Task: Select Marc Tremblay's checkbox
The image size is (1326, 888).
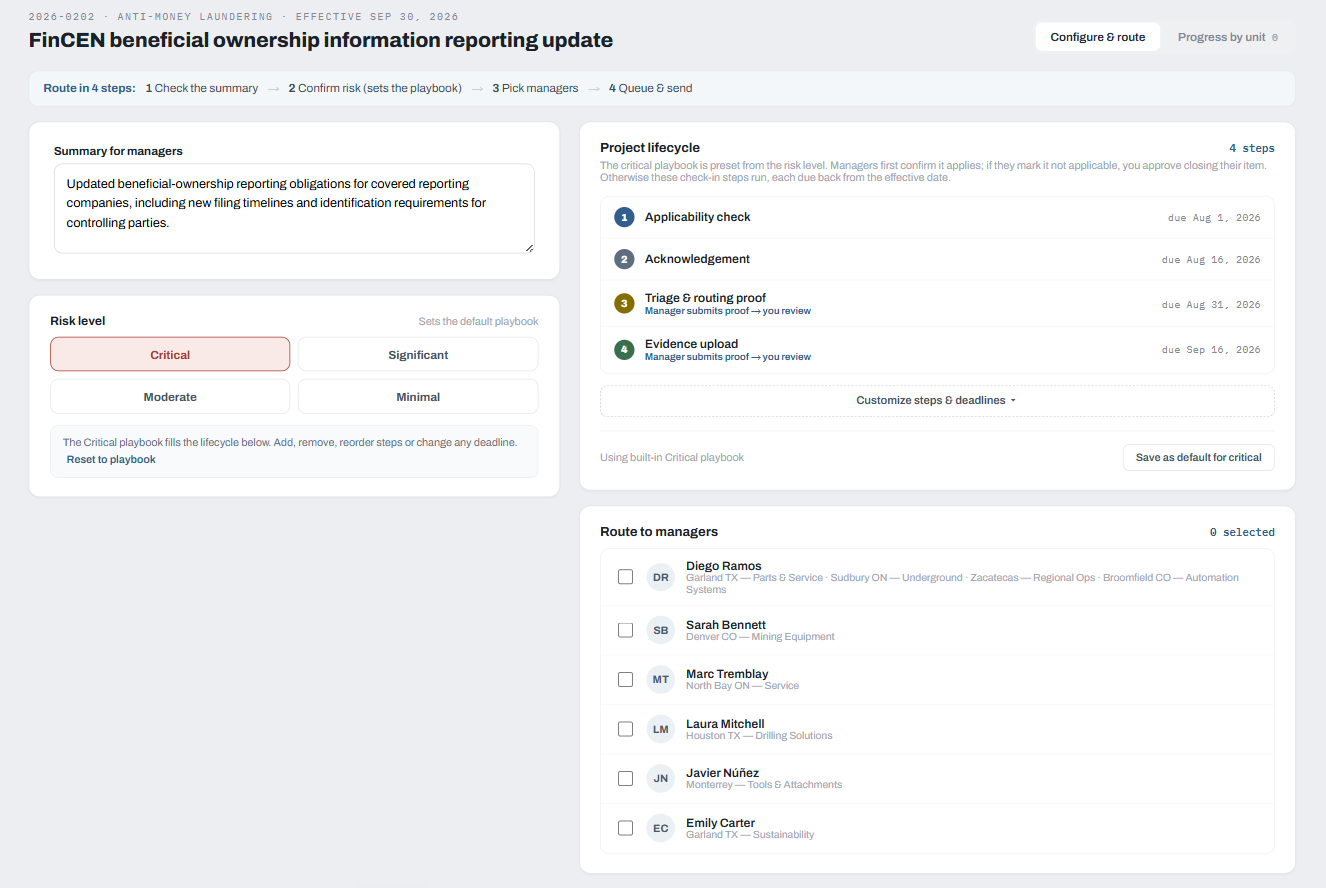Action: pyautogui.click(x=625, y=679)
